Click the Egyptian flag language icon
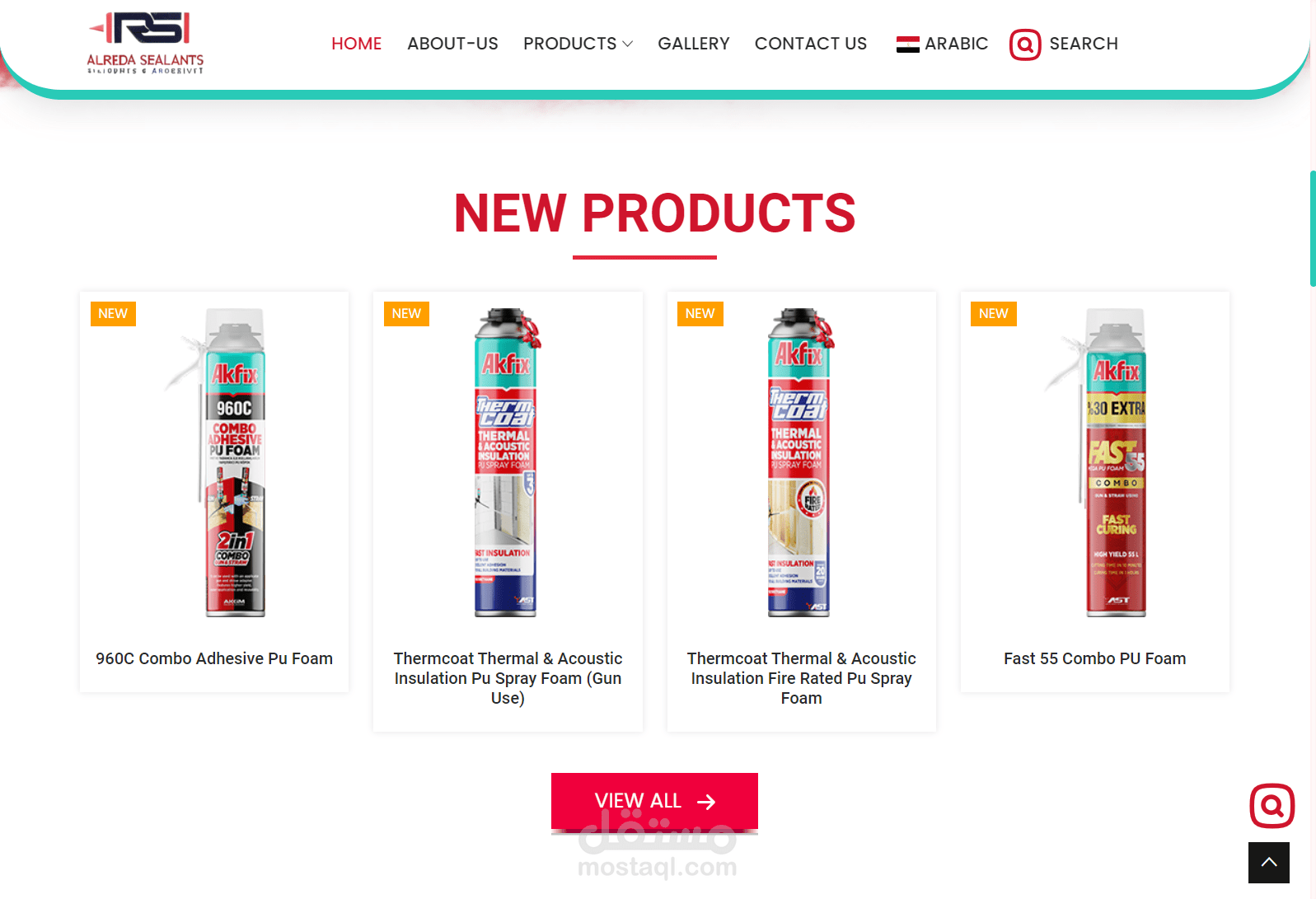 point(907,44)
